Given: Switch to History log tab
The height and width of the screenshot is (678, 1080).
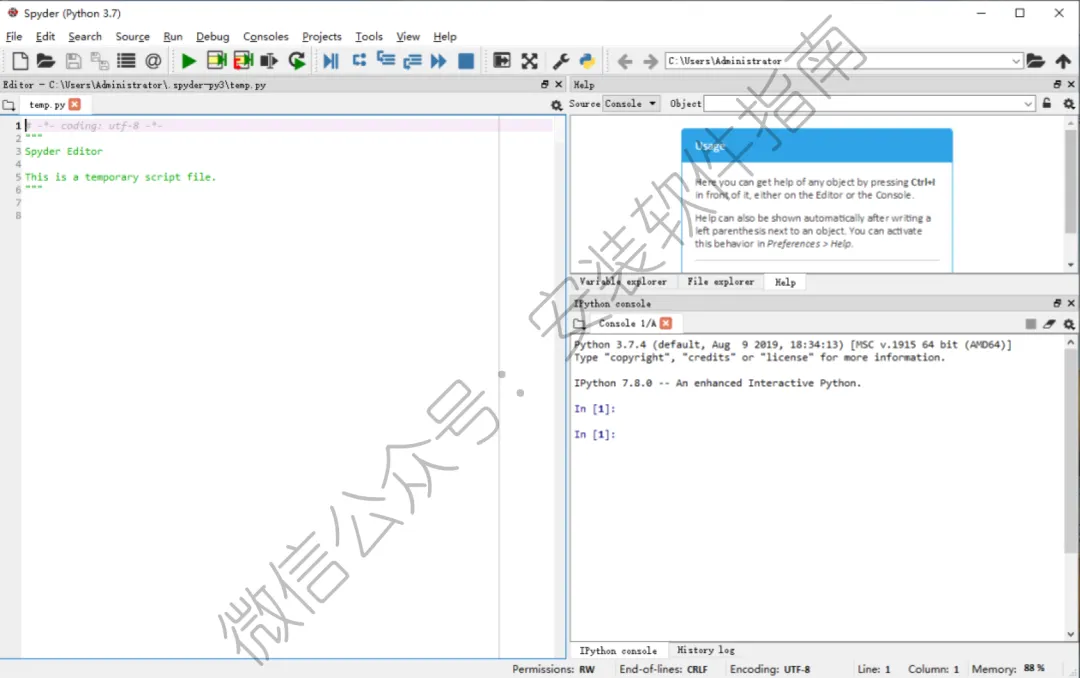Looking at the screenshot, I should coord(706,650).
